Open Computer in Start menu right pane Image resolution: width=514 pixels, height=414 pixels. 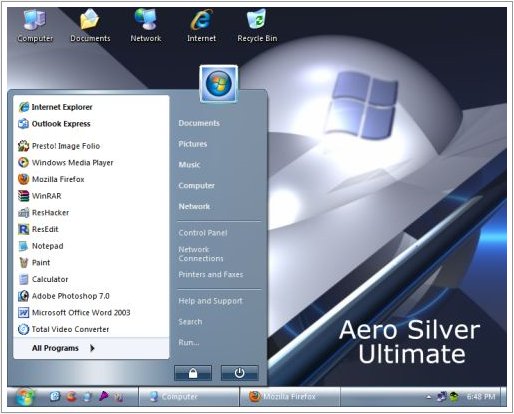tap(196, 185)
